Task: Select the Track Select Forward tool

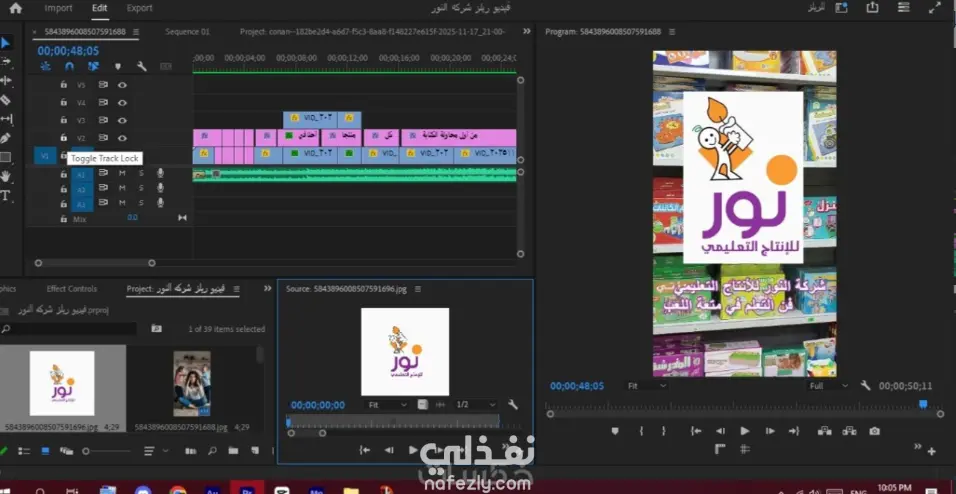Action: 5,62
